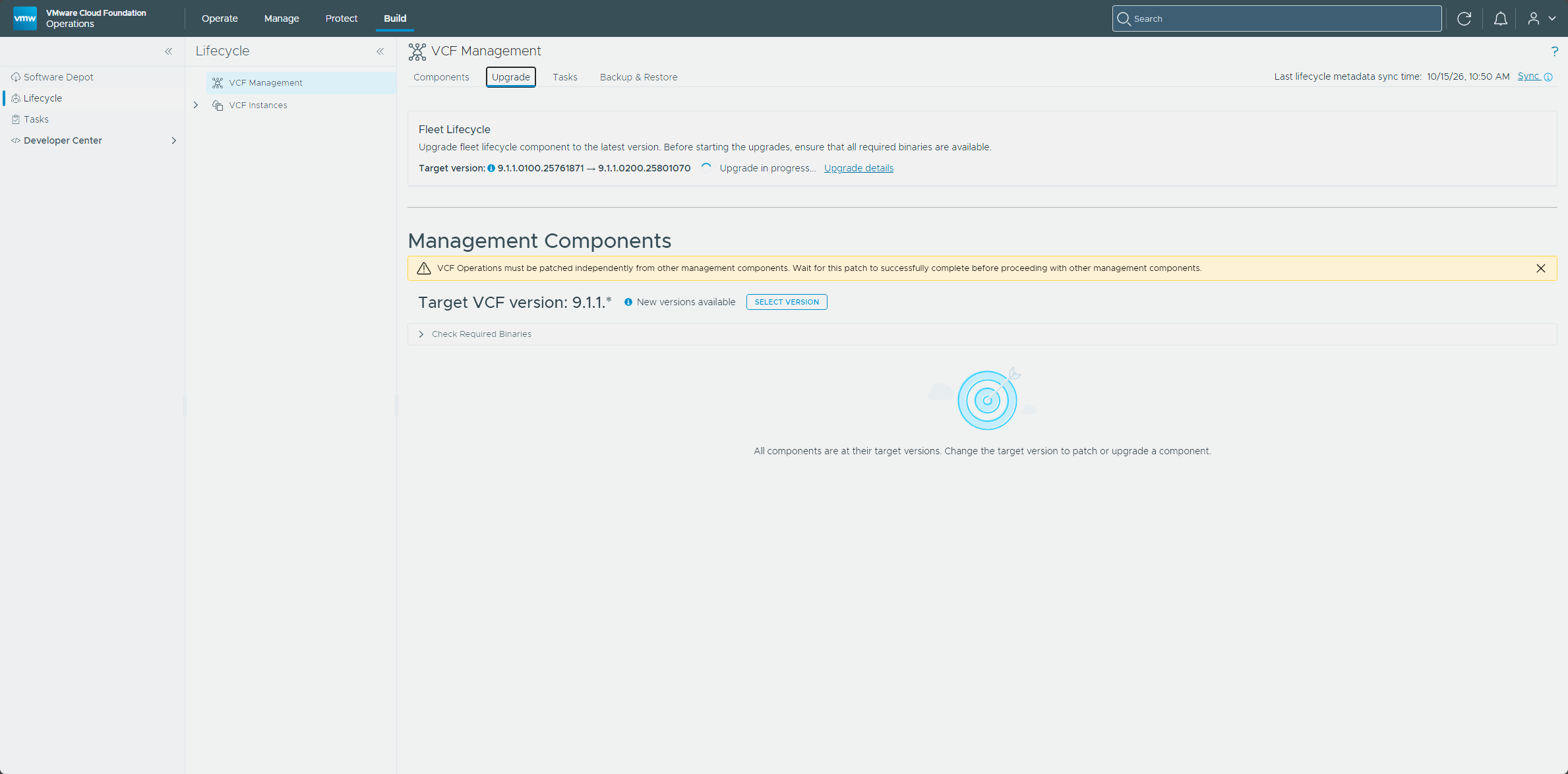Click the VMware vmw logo icon

[25, 18]
